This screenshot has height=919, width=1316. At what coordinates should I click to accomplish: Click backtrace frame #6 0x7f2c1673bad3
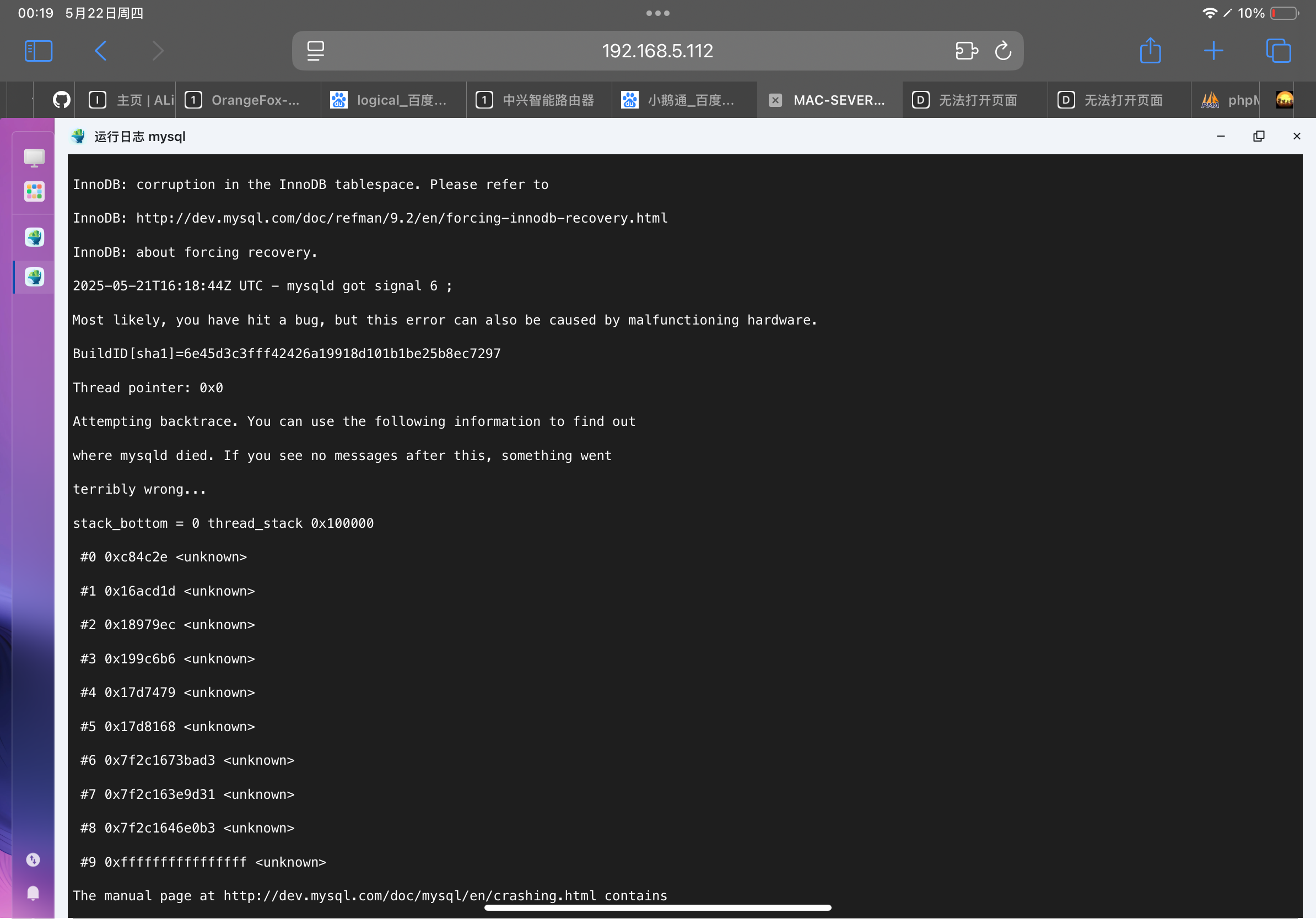click(x=187, y=760)
